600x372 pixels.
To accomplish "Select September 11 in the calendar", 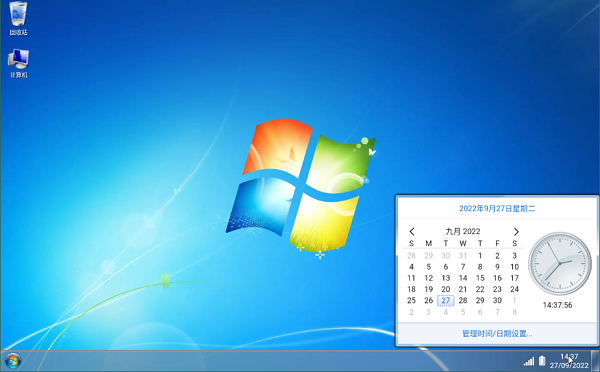I will pos(411,278).
